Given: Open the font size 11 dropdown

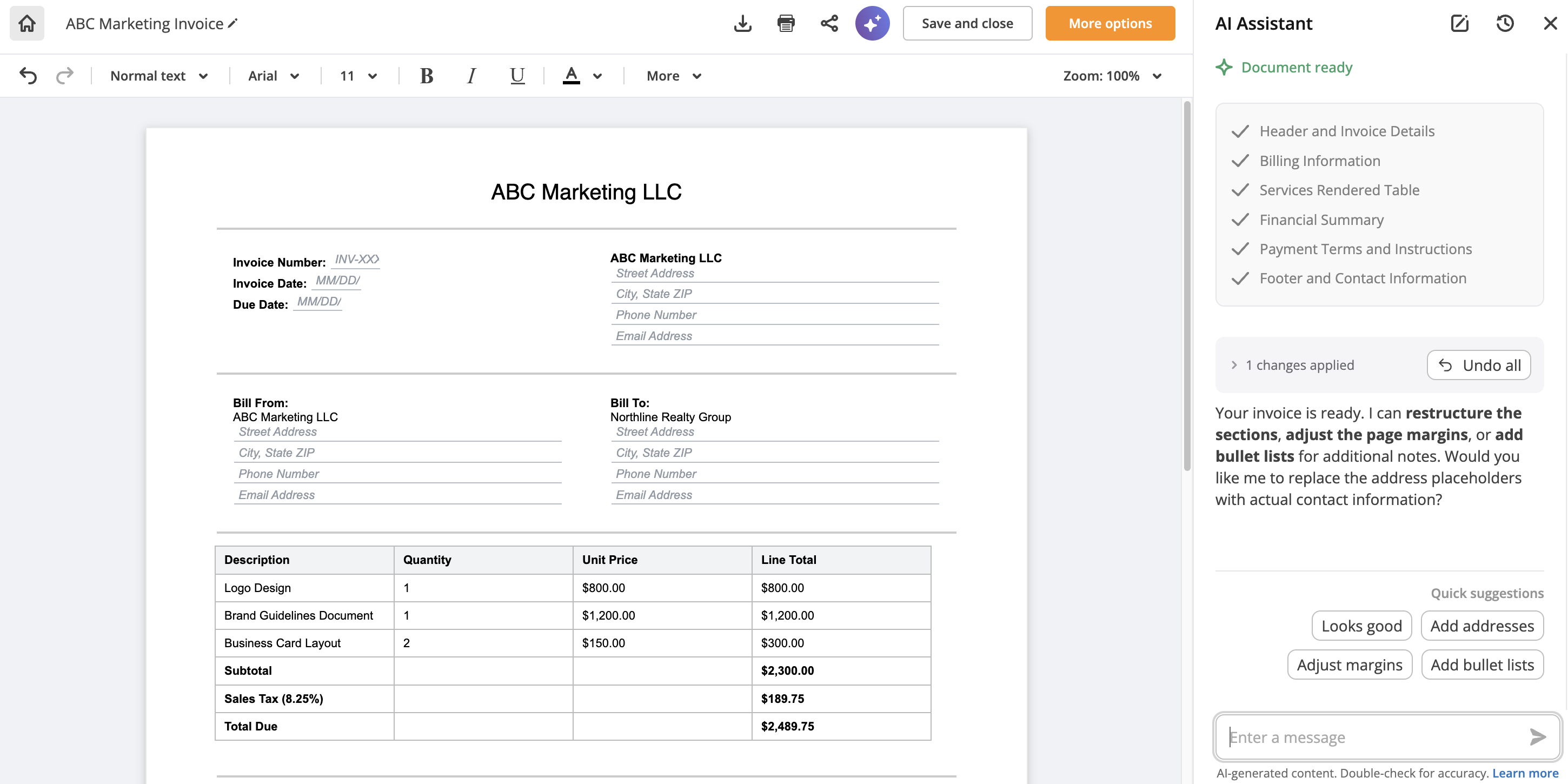Looking at the screenshot, I should pyautogui.click(x=358, y=76).
